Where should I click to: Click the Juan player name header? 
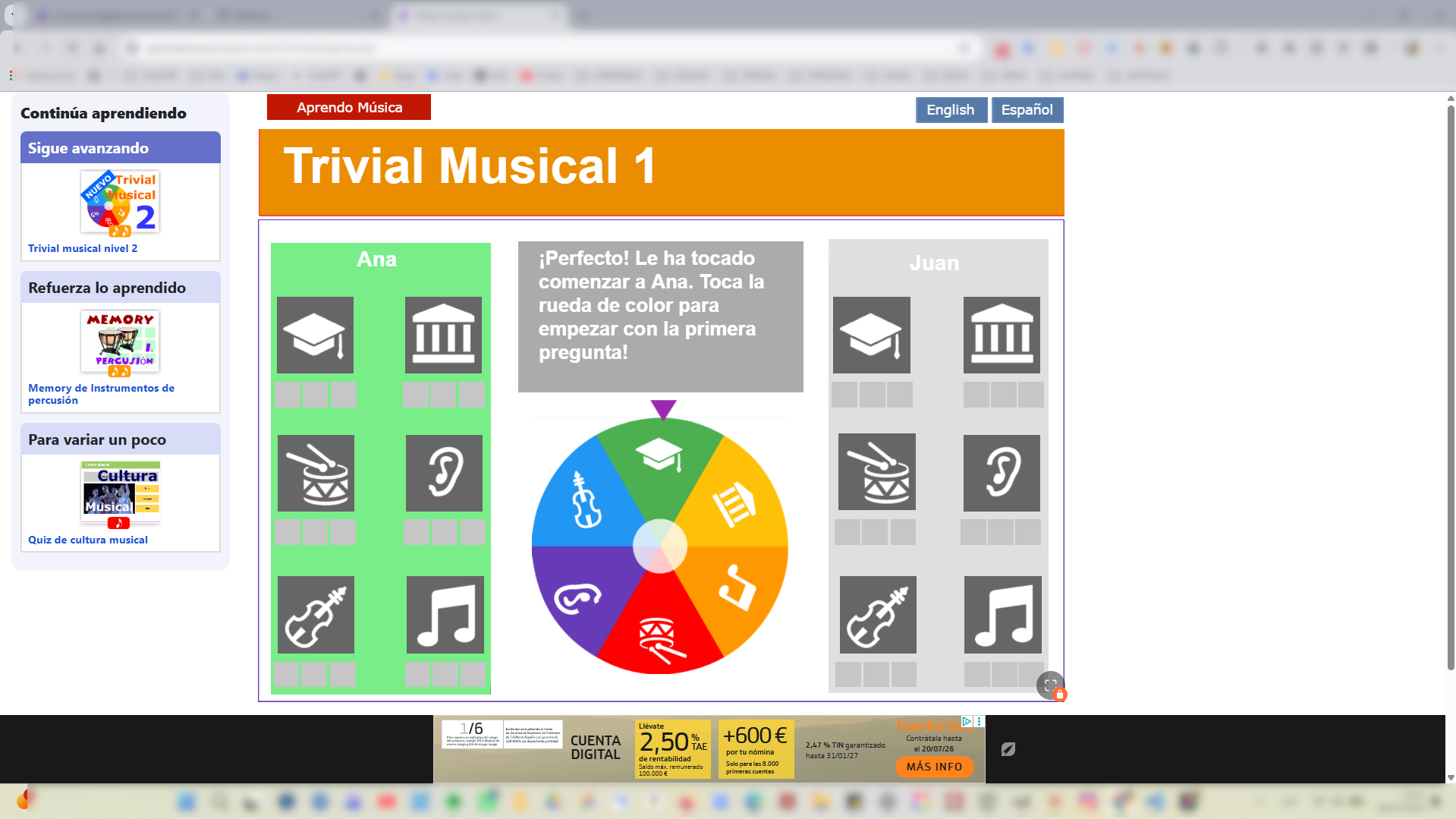pyautogui.click(x=934, y=263)
